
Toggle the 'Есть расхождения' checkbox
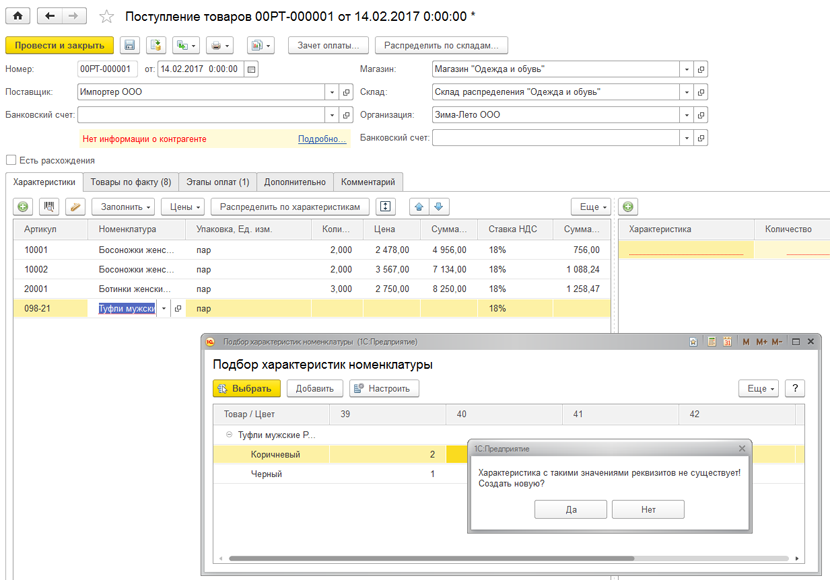[11, 160]
